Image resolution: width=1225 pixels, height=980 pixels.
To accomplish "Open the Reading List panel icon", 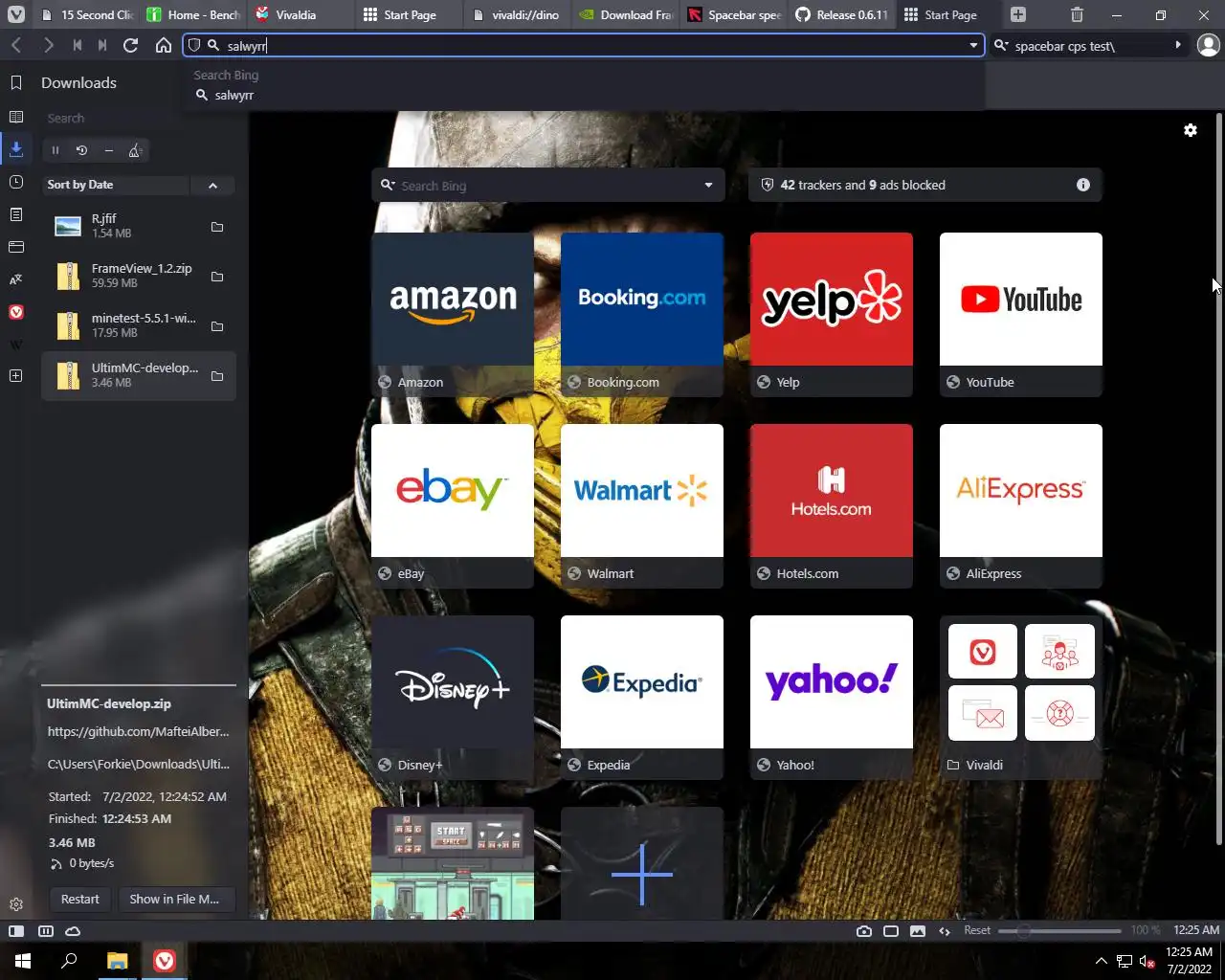I will pyautogui.click(x=16, y=117).
